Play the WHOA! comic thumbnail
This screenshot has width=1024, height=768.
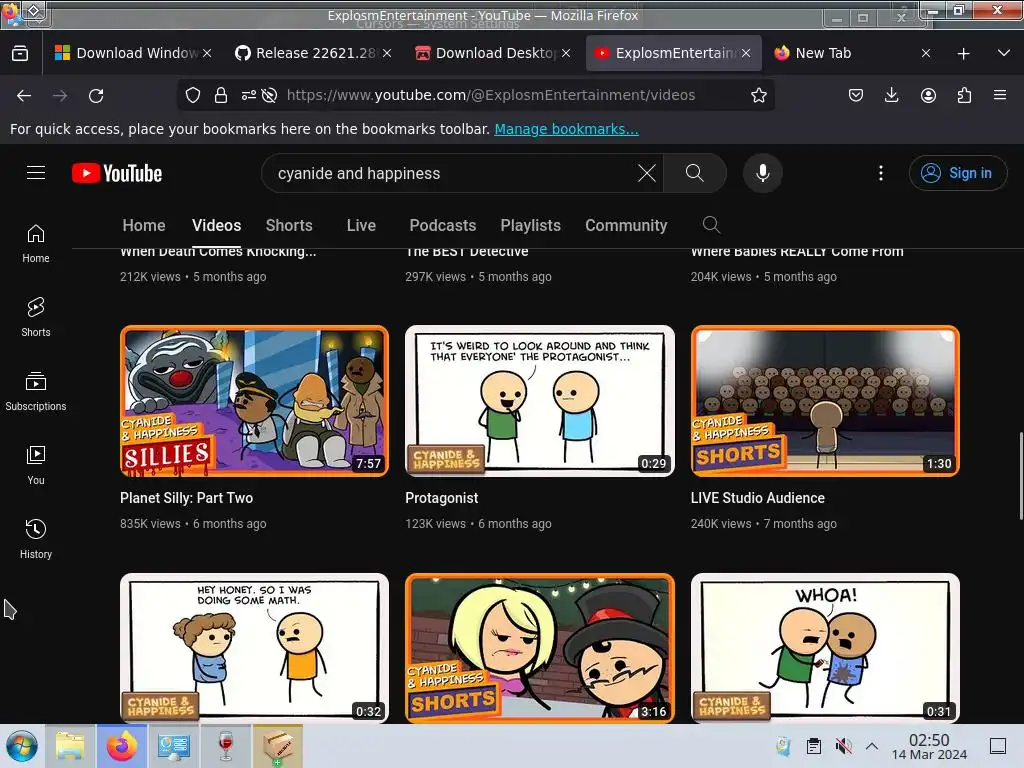825,648
